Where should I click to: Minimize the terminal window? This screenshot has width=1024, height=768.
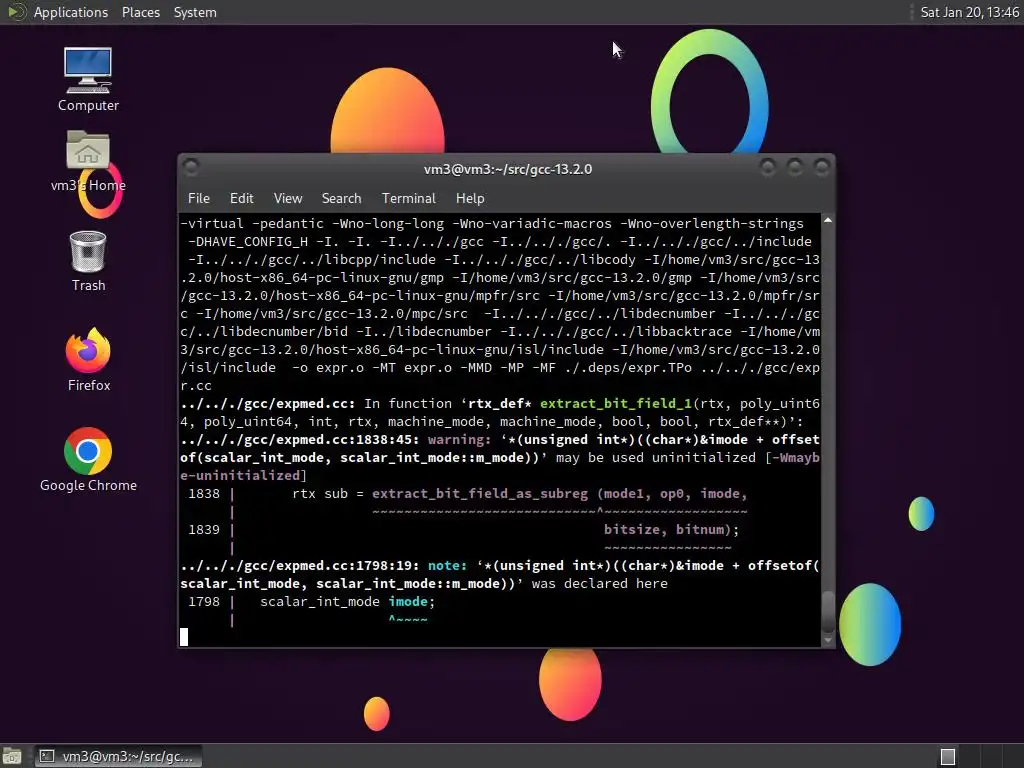768,168
